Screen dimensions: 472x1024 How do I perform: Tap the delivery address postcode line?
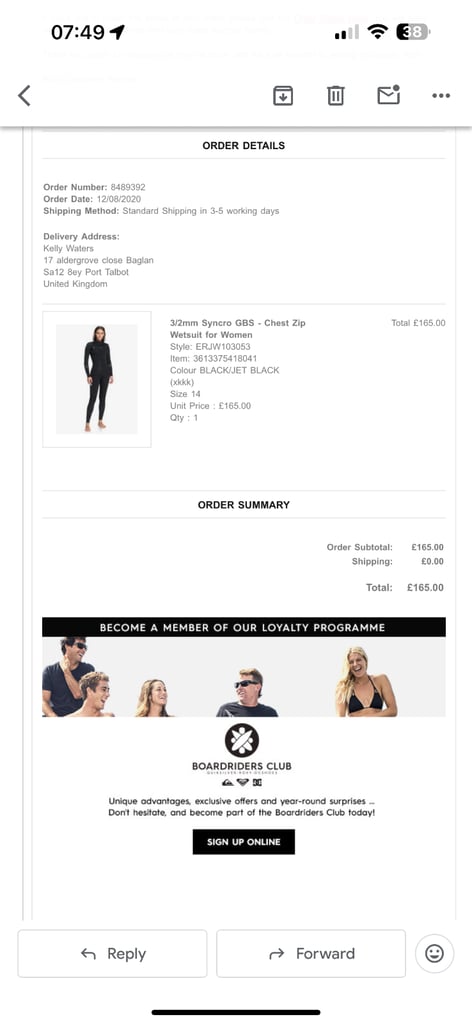[x=86, y=272]
